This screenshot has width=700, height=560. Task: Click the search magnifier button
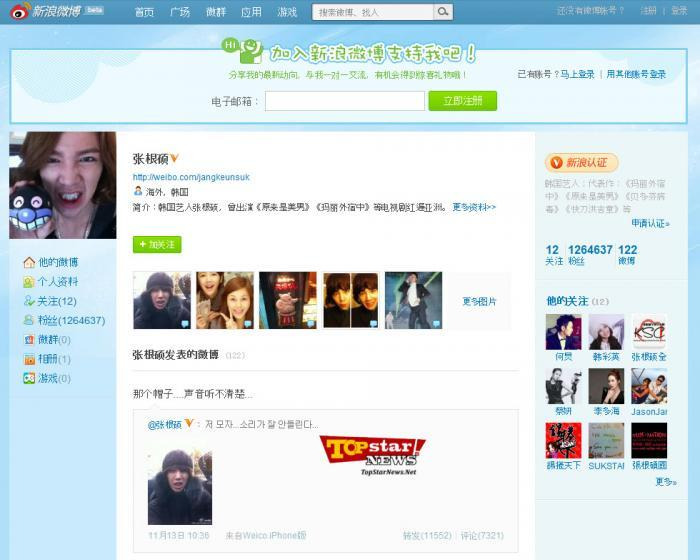(443, 12)
